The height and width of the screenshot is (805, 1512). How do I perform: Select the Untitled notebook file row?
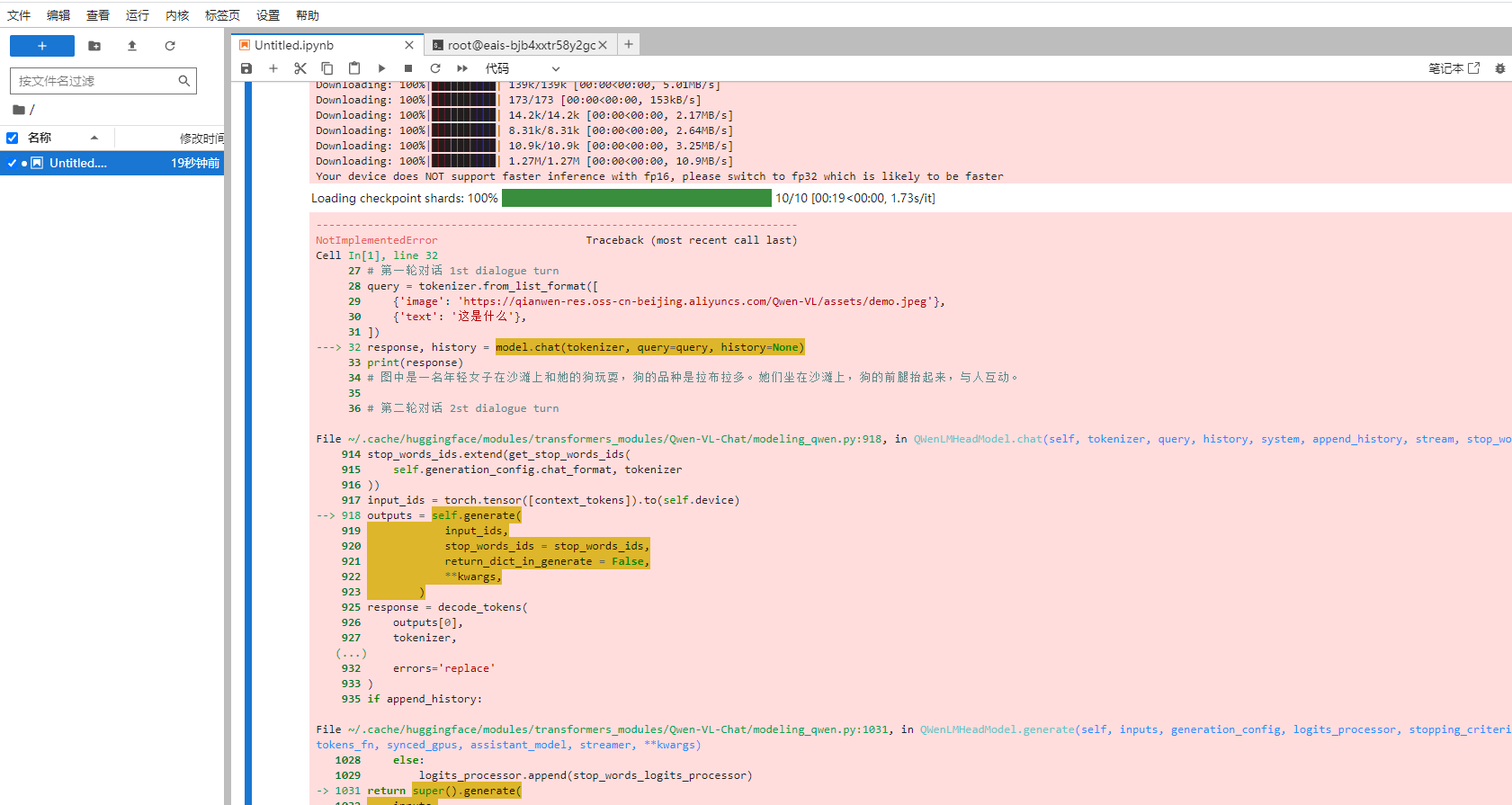click(112, 163)
